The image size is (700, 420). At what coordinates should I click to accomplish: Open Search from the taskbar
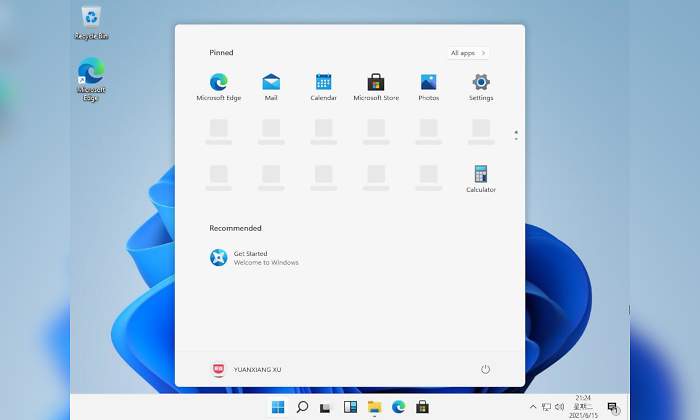click(302, 407)
